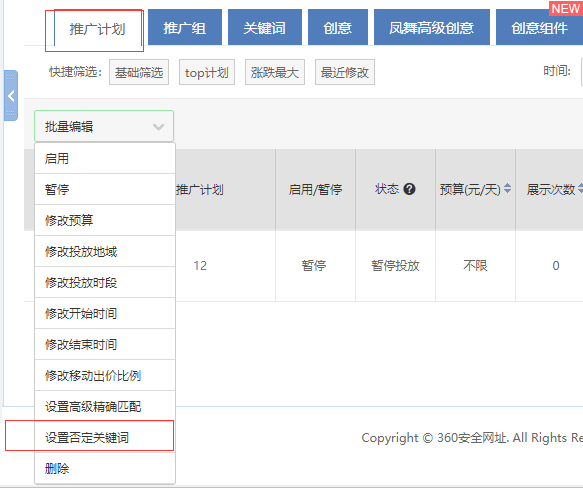The width and height of the screenshot is (583, 488).
Task: Choose 修改预算 from the menu
Action: tap(105, 220)
